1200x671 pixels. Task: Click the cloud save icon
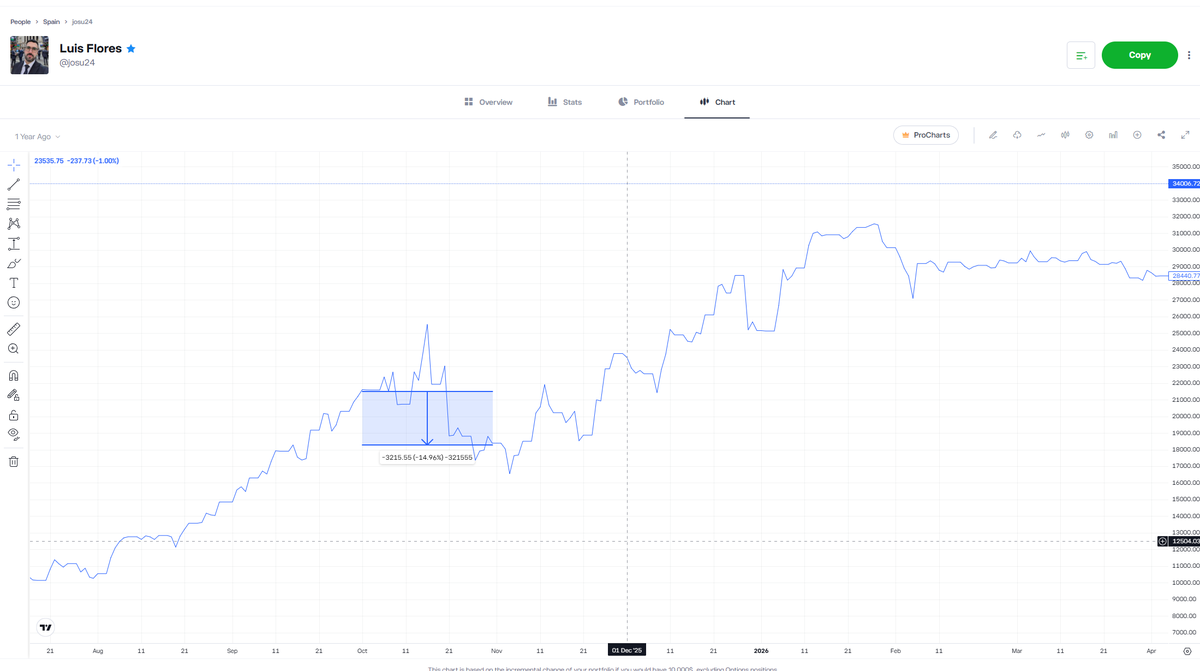point(1017,135)
